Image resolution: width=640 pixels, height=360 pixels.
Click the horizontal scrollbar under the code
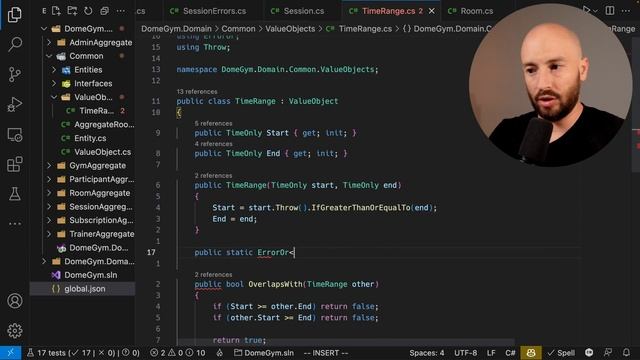click(x=346, y=341)
